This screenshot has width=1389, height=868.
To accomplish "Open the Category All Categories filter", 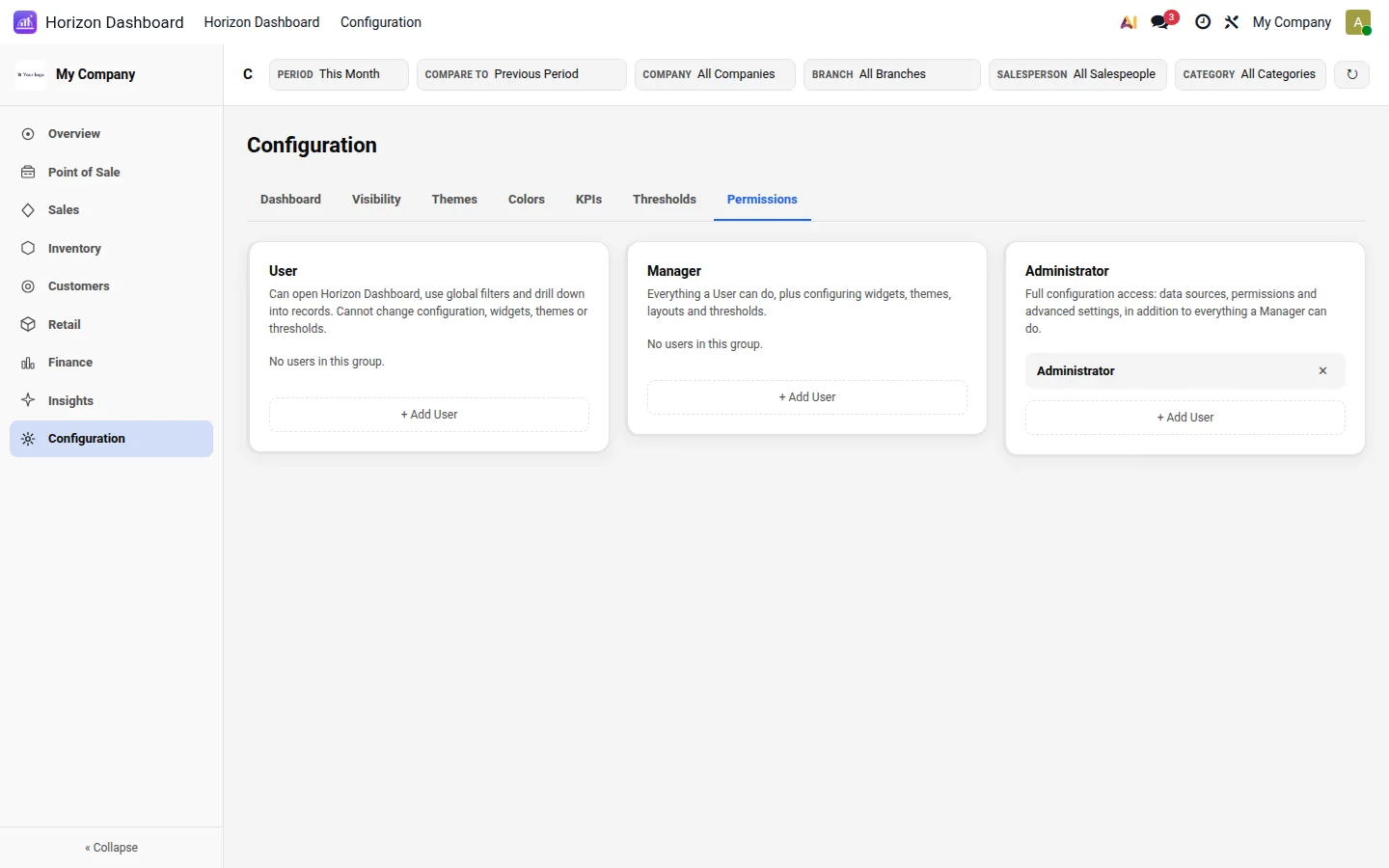I will pyautogui.click(x=1250, y=74).
